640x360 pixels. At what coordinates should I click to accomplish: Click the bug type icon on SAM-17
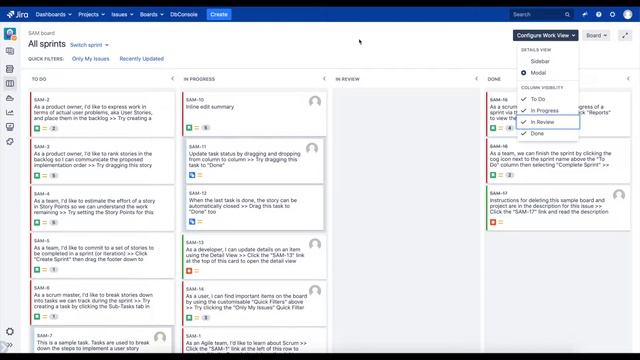(x=493, y=222)
